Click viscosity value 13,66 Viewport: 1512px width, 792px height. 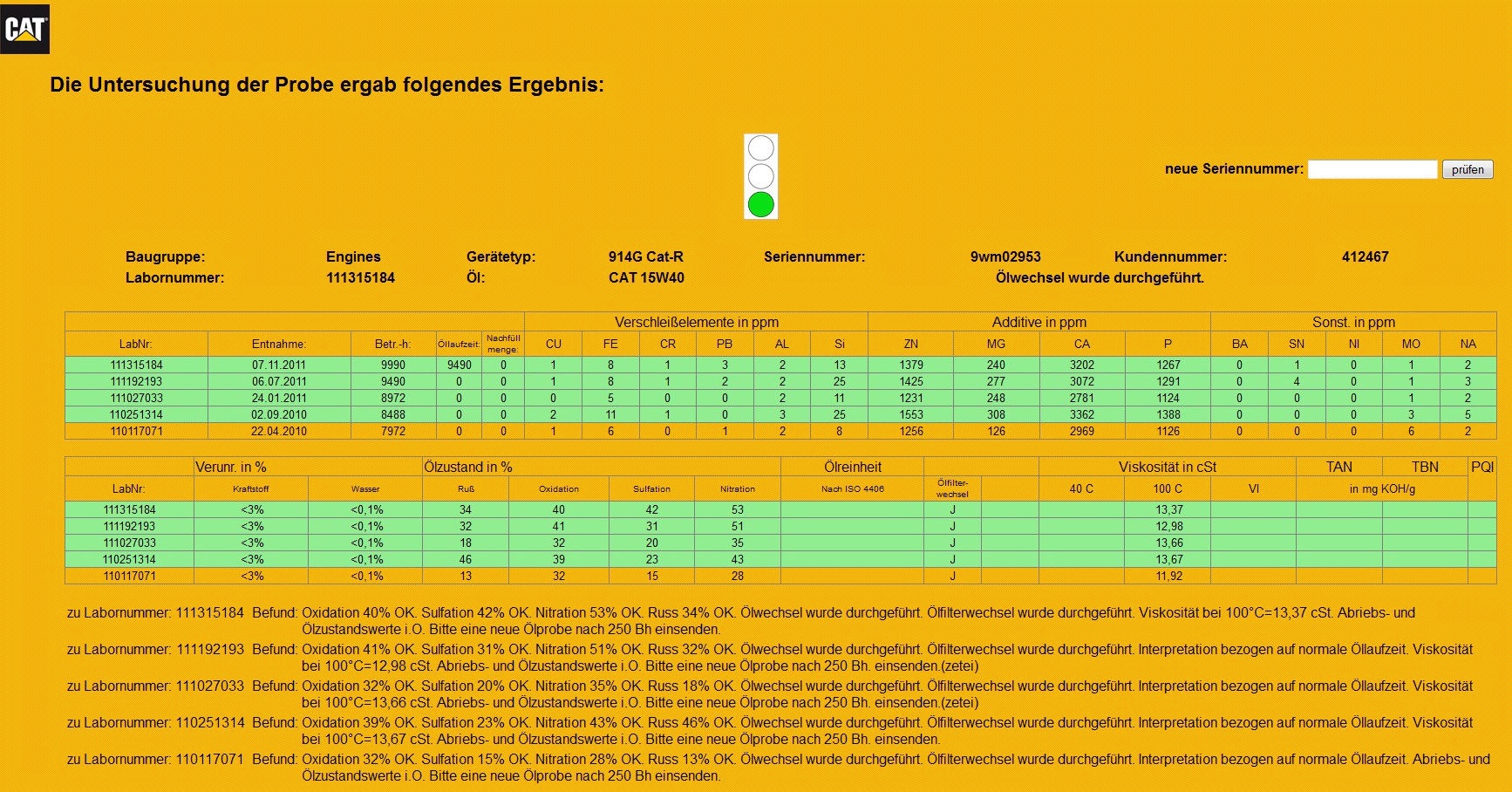coord(1168,543)
